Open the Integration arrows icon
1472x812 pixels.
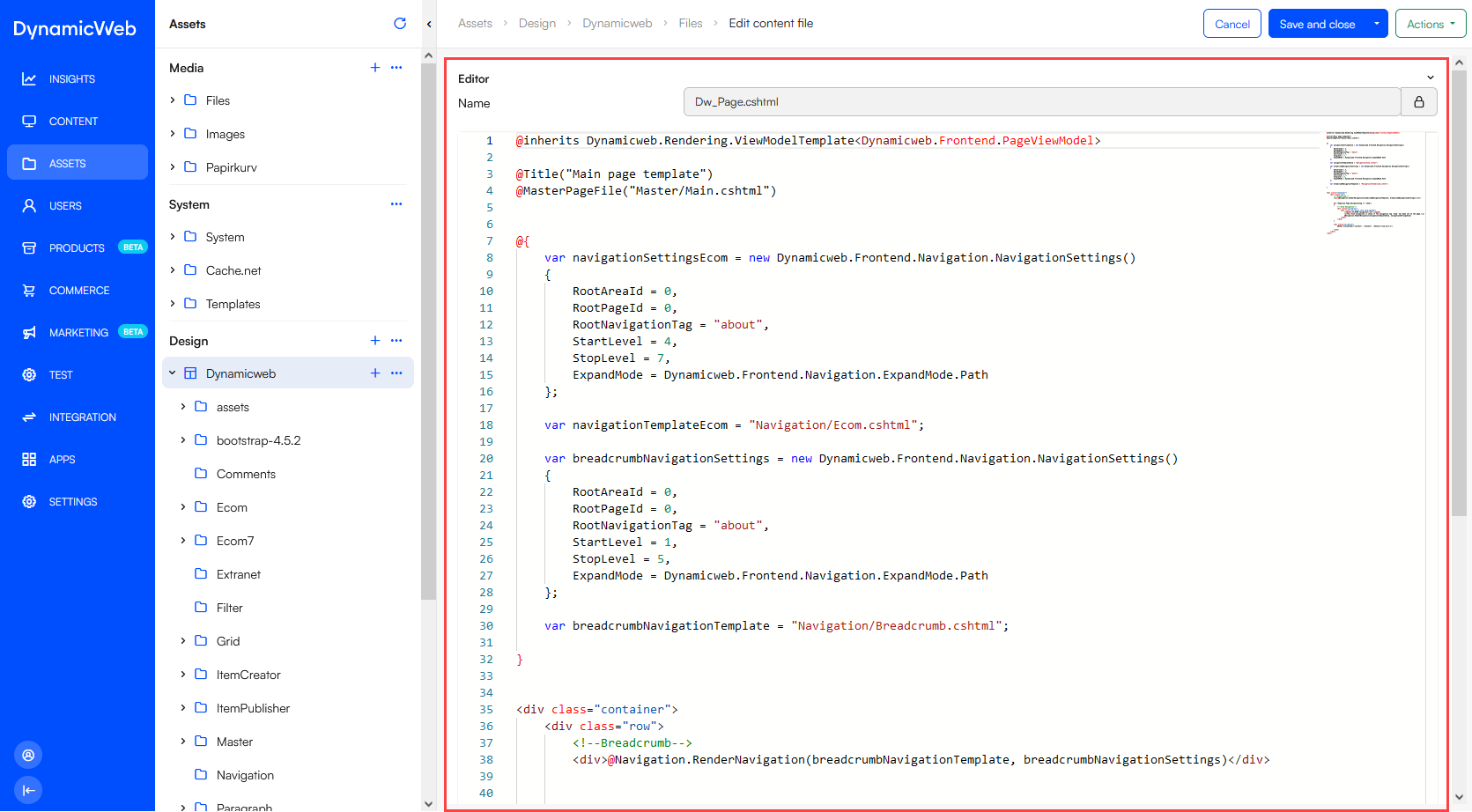pyautogui.click(x=29, y=417)
